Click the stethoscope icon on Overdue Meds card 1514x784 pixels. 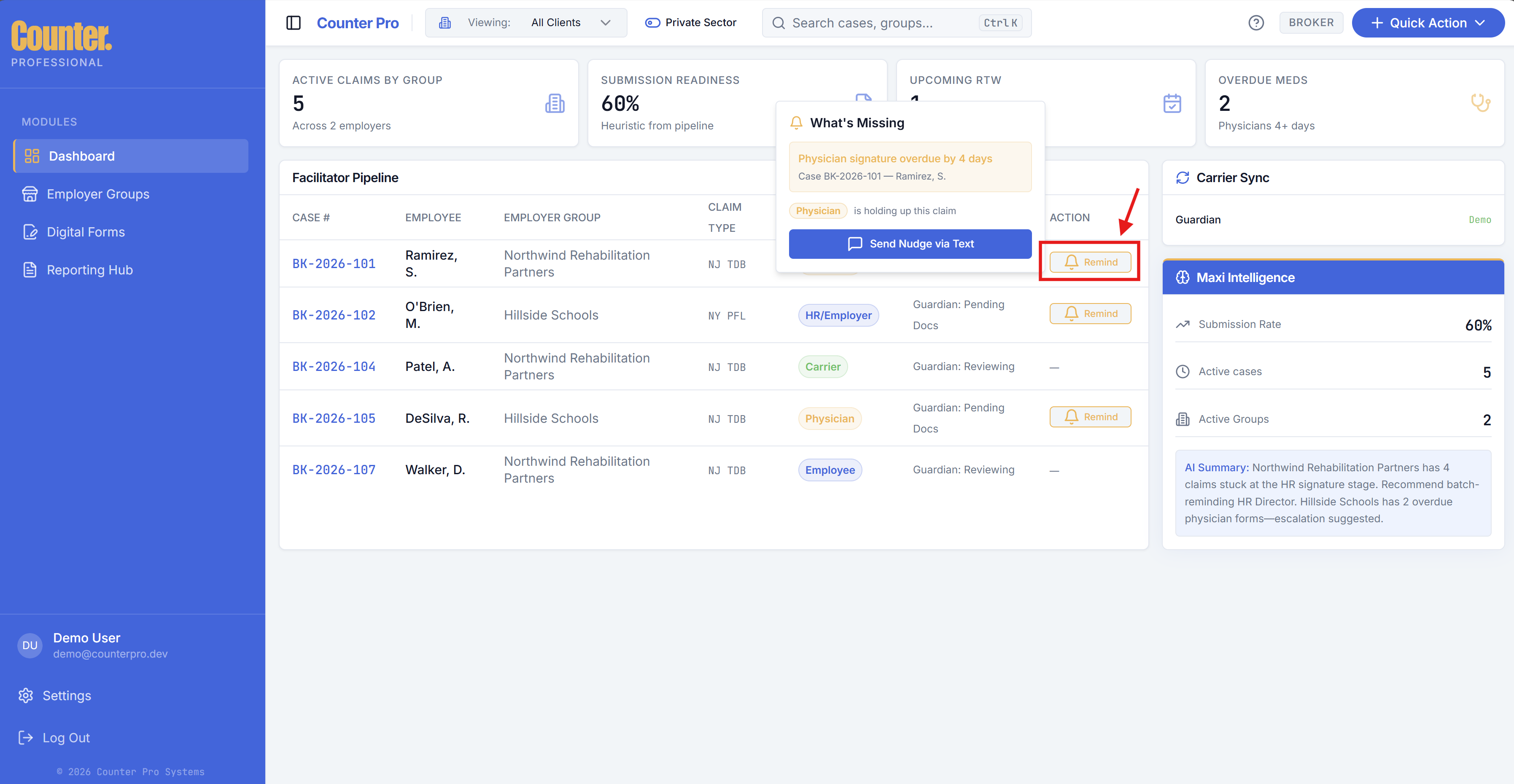coord(1481,103)
